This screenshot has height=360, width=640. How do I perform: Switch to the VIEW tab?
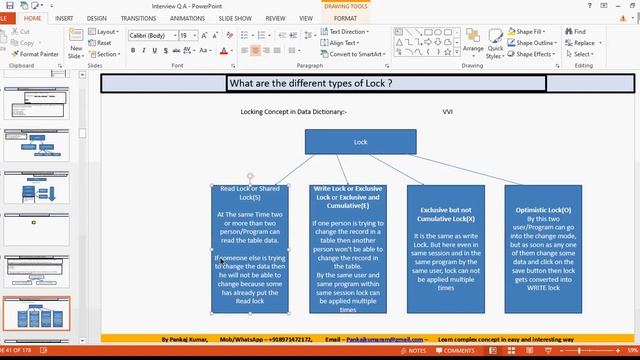click(306, 18)
